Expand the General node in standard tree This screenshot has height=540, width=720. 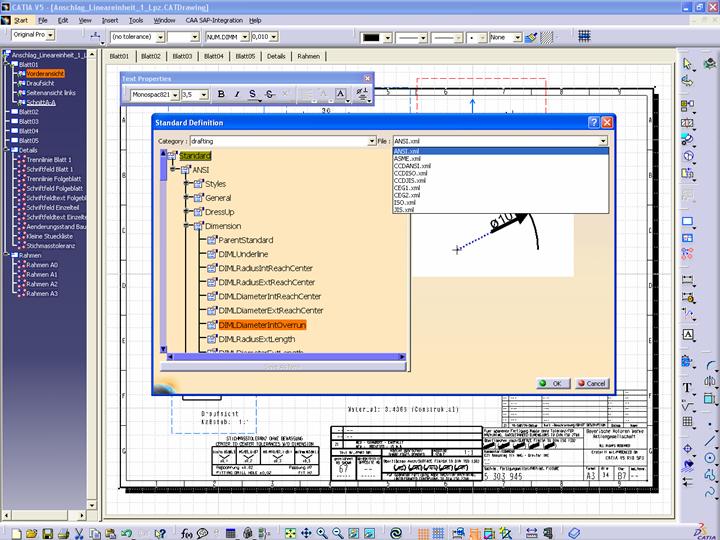[x=186, y=198]
